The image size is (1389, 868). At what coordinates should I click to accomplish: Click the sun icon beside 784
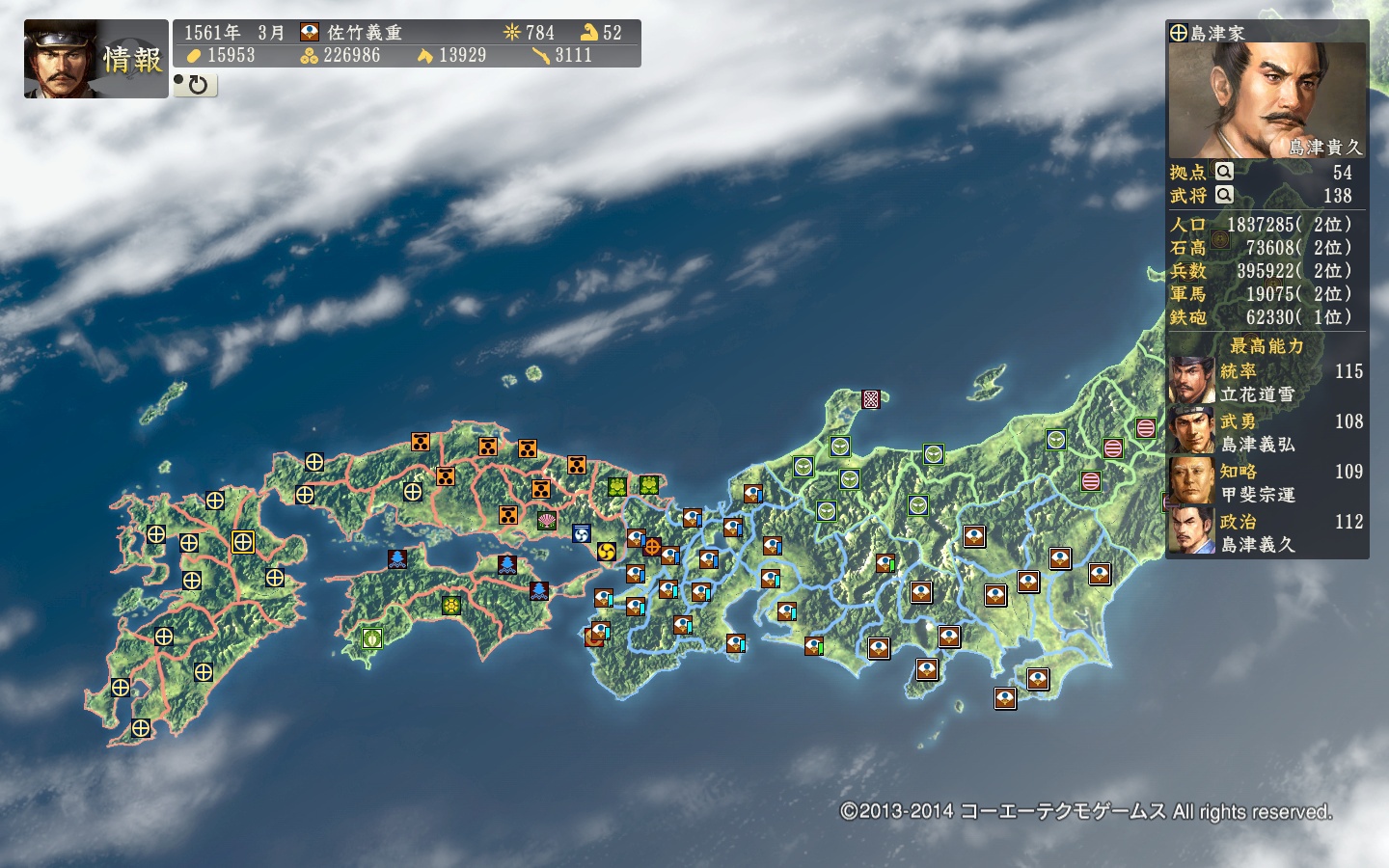coord(511,33)
